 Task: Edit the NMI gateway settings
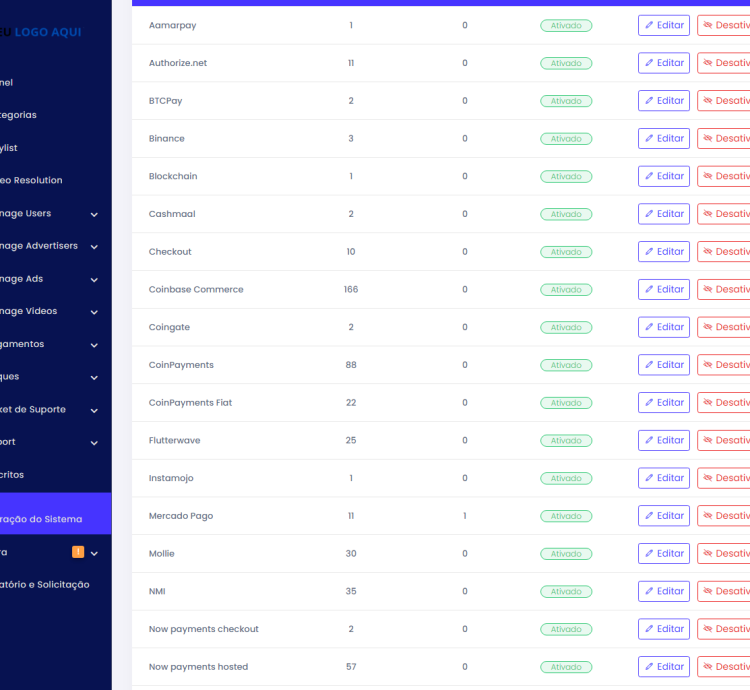[664, 592]
